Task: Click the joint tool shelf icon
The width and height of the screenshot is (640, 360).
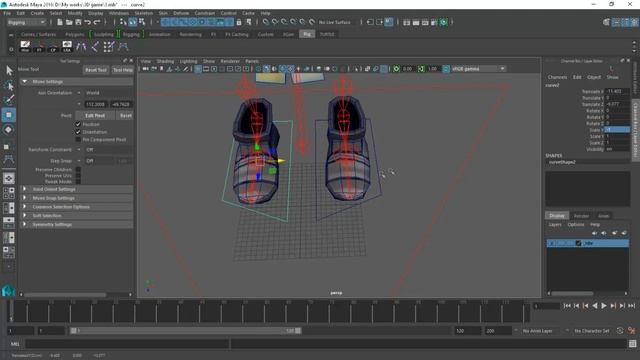Action: pos(81,47)
